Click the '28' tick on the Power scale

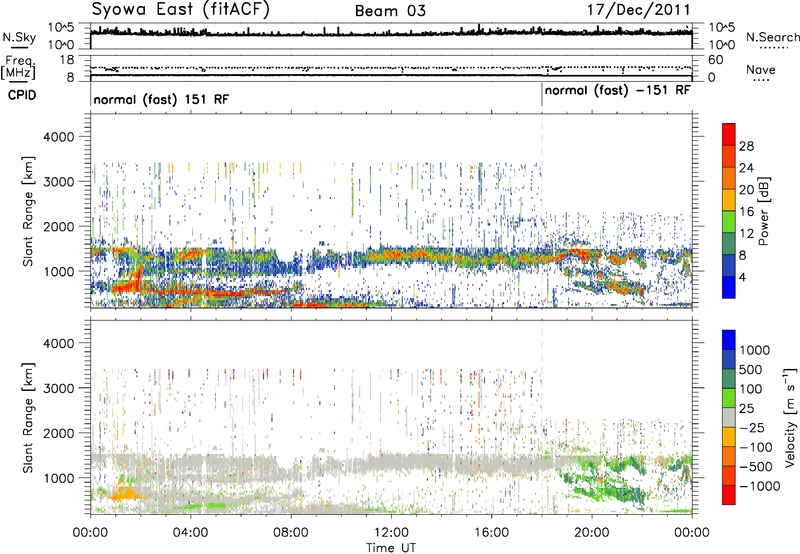point(746,146)
